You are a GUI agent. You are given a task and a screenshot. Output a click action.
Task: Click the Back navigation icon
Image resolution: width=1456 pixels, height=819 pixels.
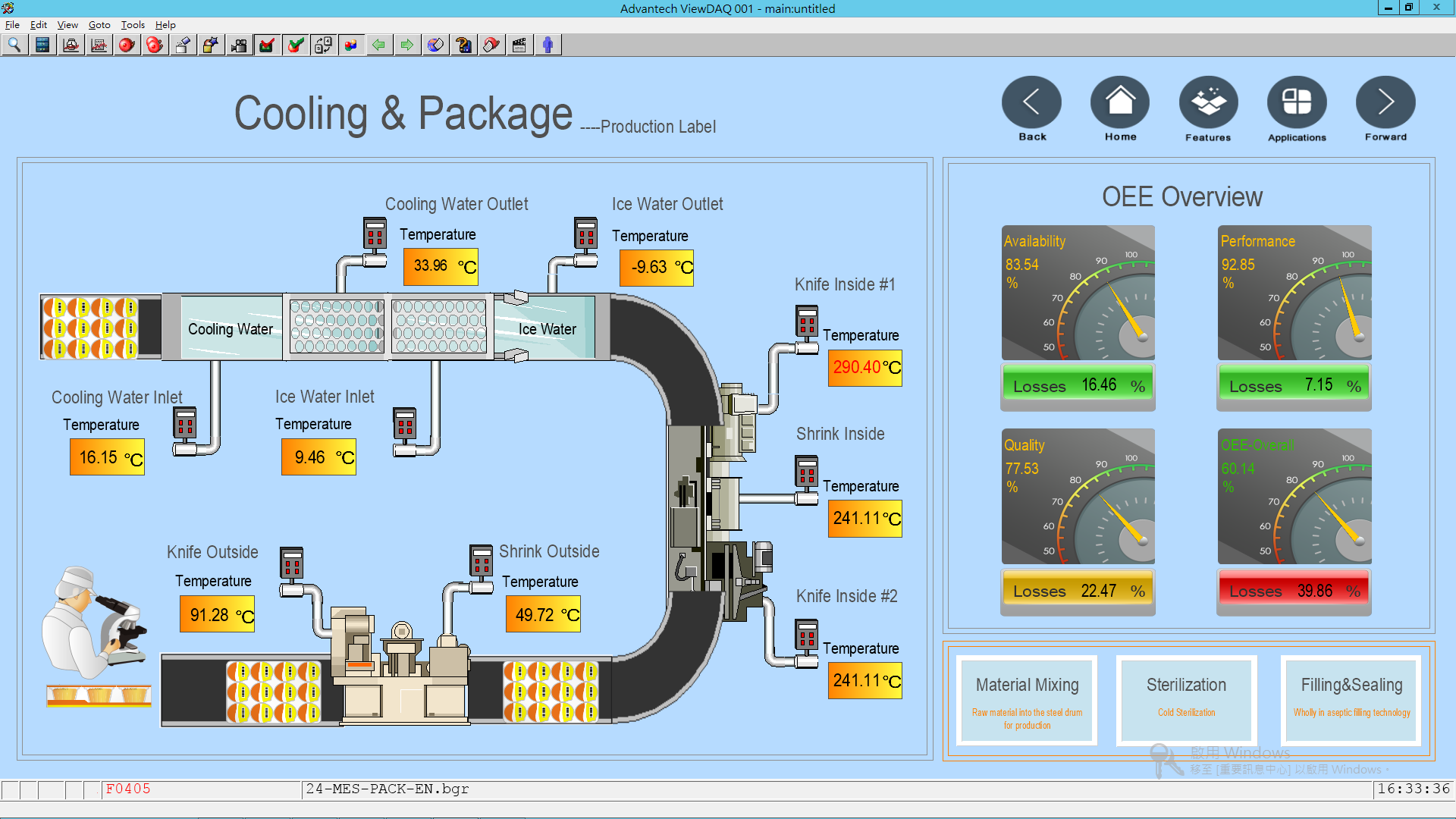point(1031,108)
